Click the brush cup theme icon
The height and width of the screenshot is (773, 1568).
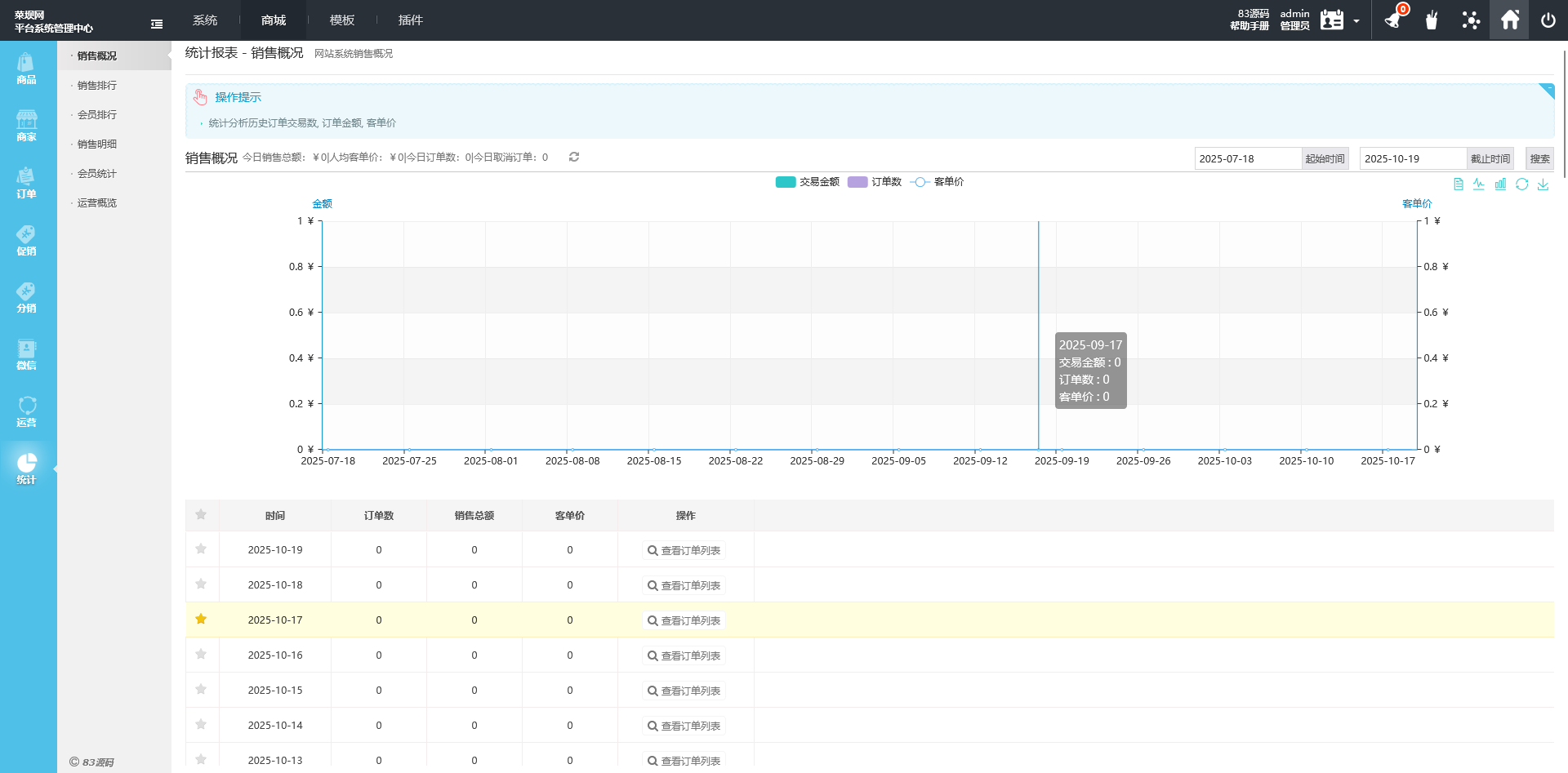point(1432,20)
